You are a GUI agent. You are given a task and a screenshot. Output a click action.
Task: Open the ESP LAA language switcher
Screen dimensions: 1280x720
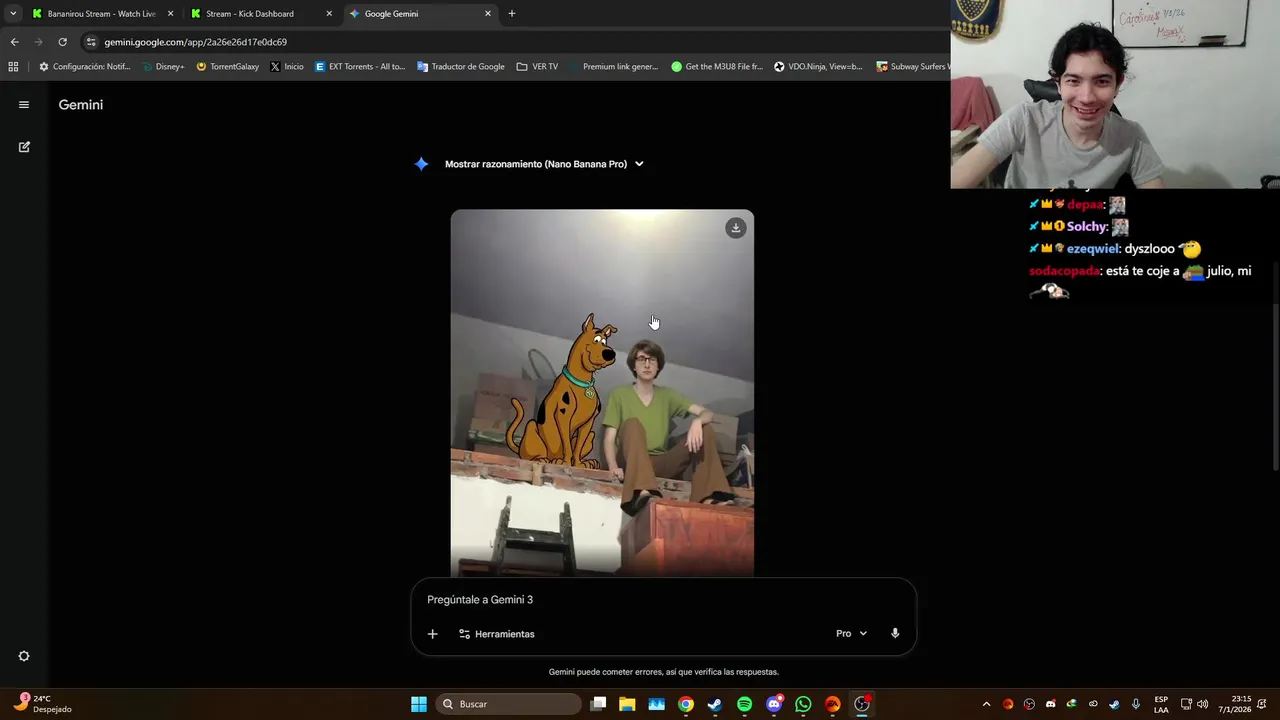1161,704
